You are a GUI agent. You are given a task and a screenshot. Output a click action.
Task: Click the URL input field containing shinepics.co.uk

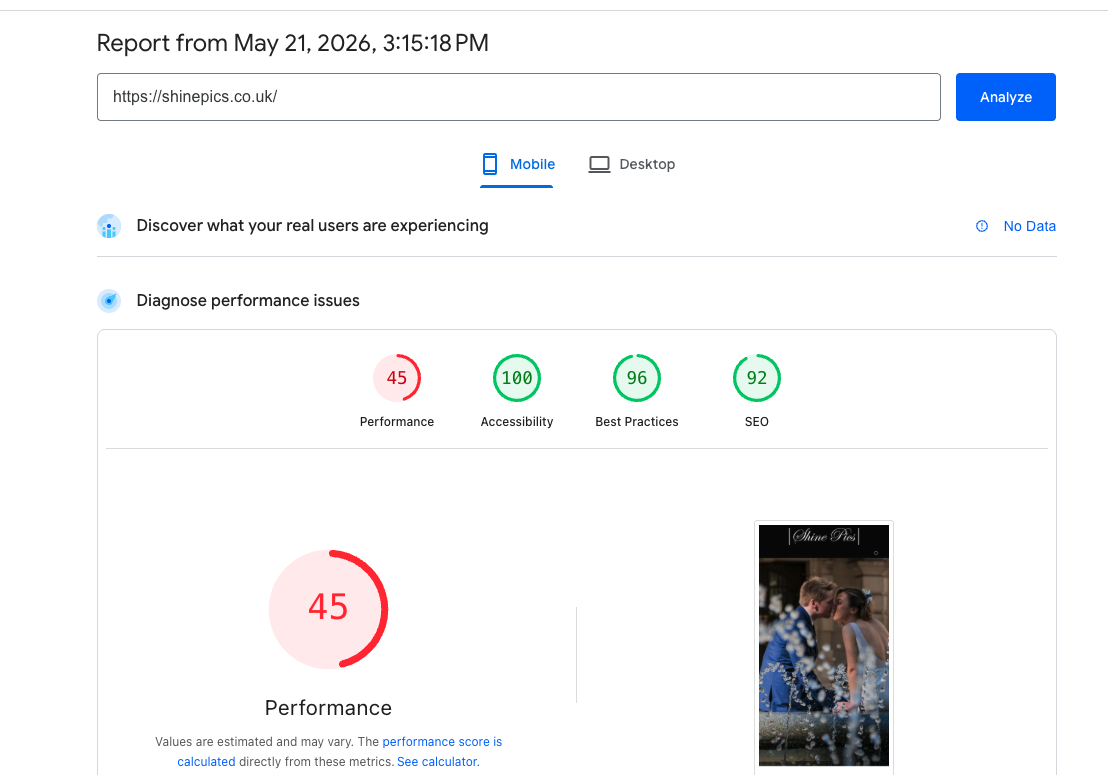coord(519,97)
